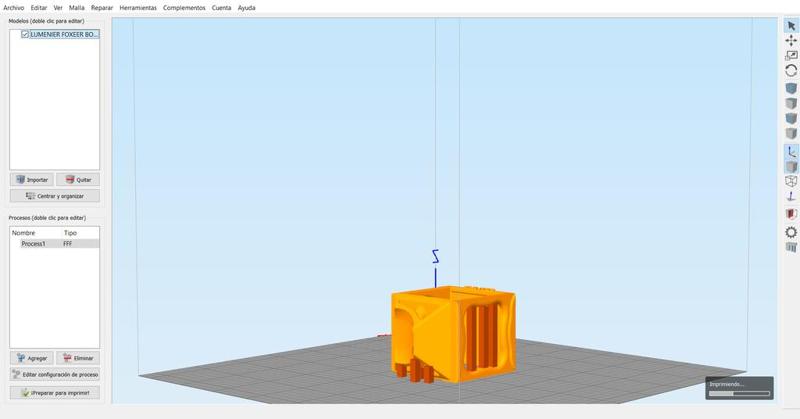The width and height of the screenshot is (800, 419).
Task: Click the FFF type cell
Action: point(68,244)
